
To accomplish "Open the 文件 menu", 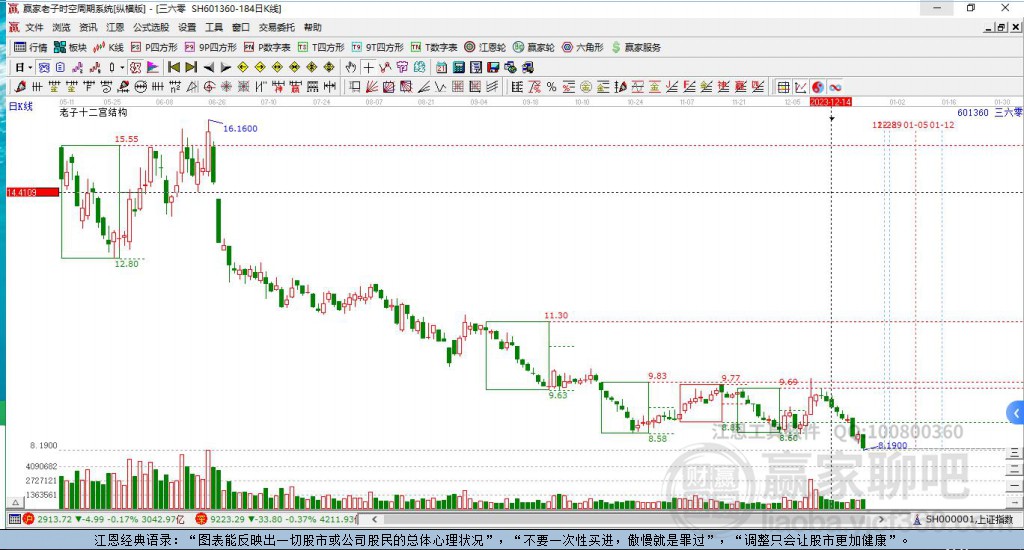I will pos(34,27).
